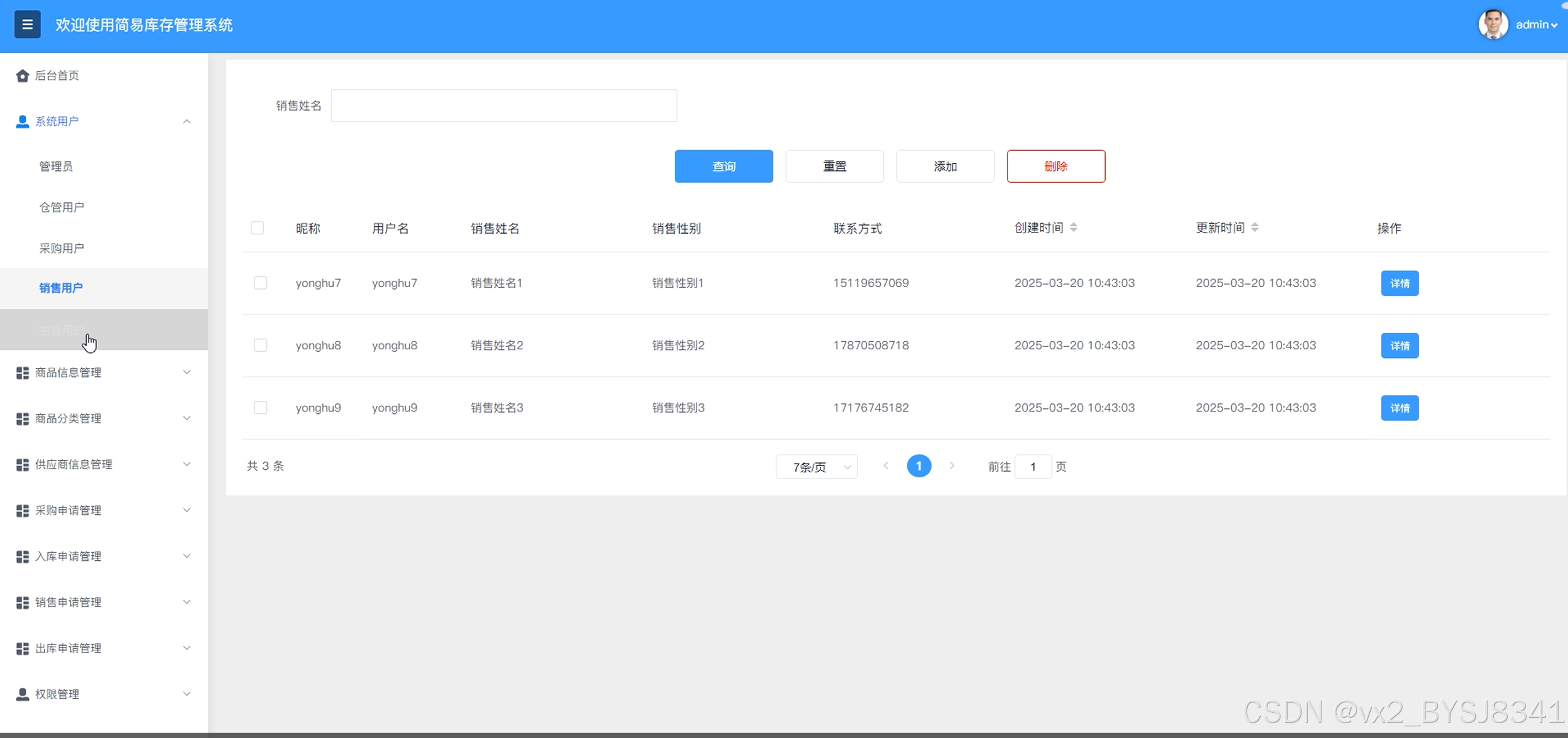Open the 7条/页 page size dropdown
The image size is (1568, 738).
pos(816,467)
